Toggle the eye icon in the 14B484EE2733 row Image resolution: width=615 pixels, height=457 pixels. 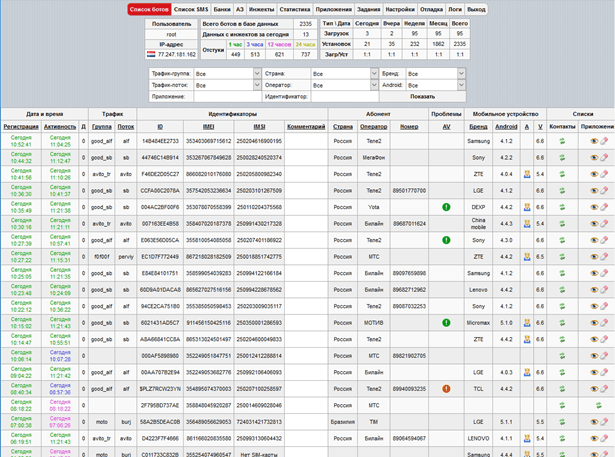[594, 141]
